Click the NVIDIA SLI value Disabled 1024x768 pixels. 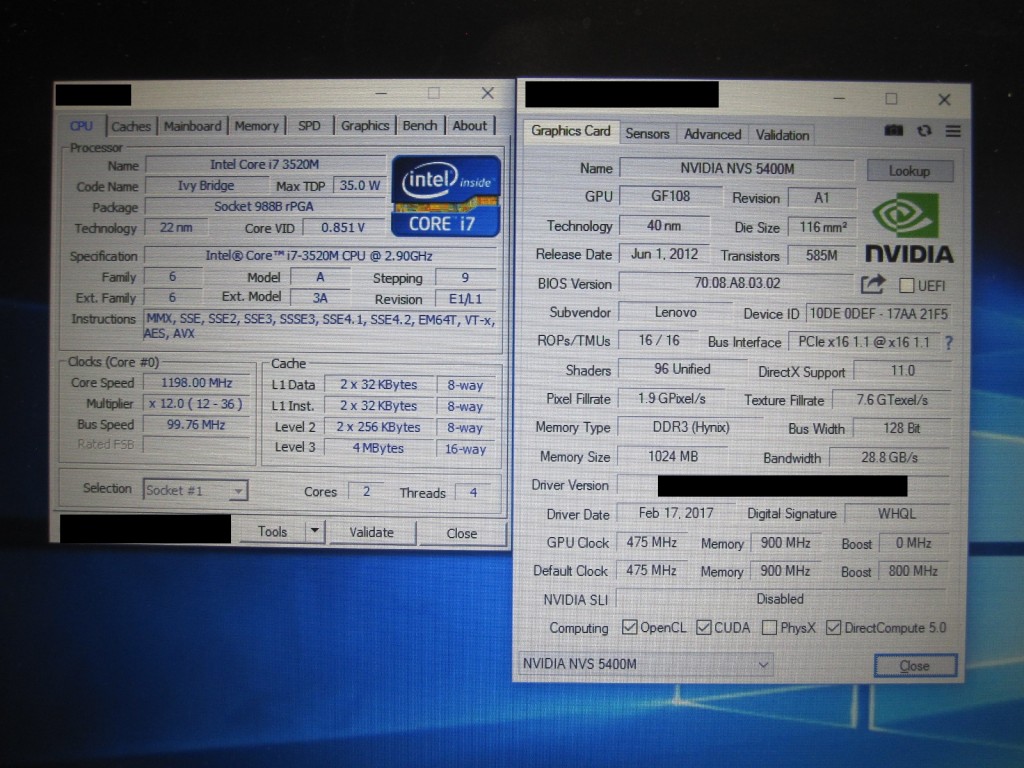[x=781, y=599]
